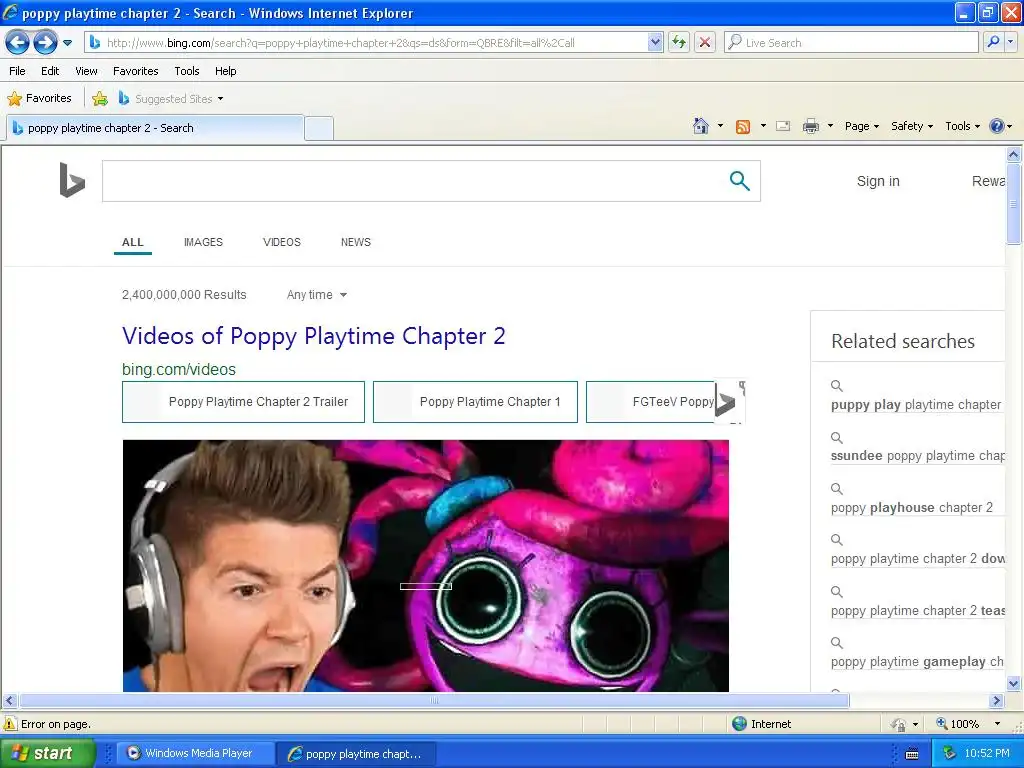Switch to the VIDEOS tab

click(281, 242)
